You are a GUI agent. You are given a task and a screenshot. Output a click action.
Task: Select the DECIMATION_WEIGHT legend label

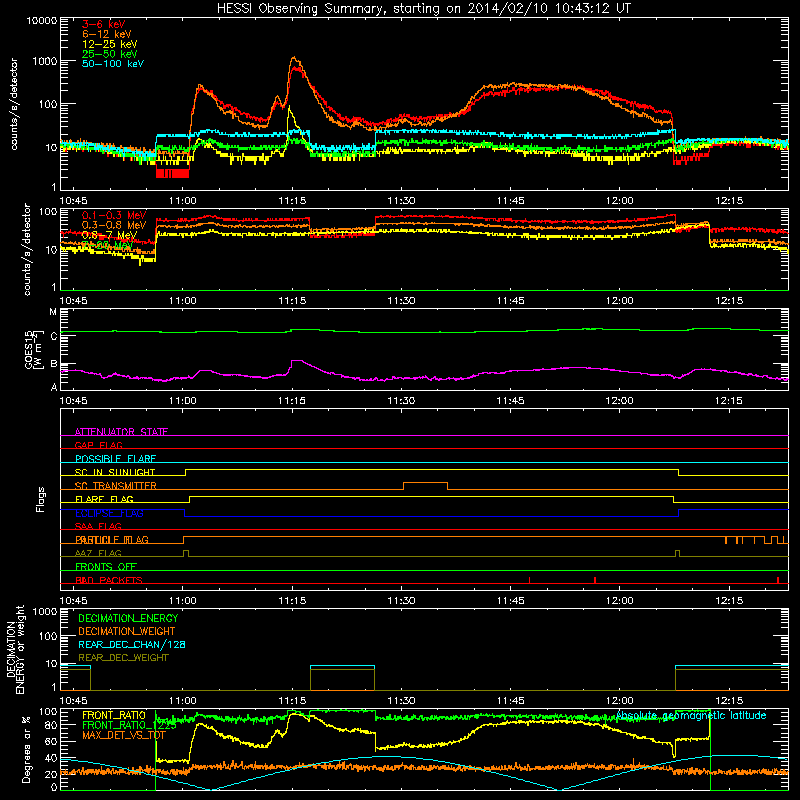click(127, 631)
